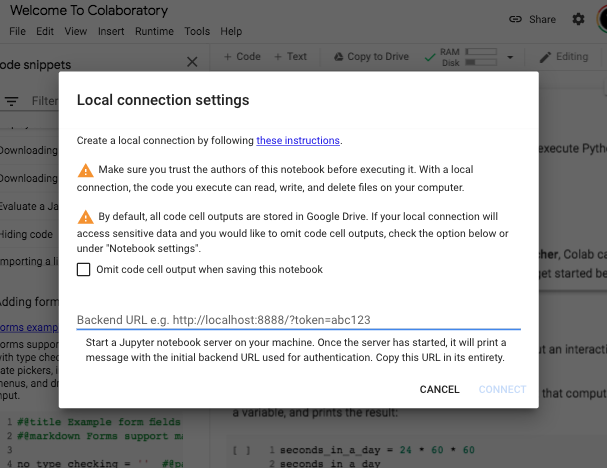Image resolution: width=607 pixels, height=468 pixels.
Task: Click the filter icon in snippets panel
Action: 12,101
